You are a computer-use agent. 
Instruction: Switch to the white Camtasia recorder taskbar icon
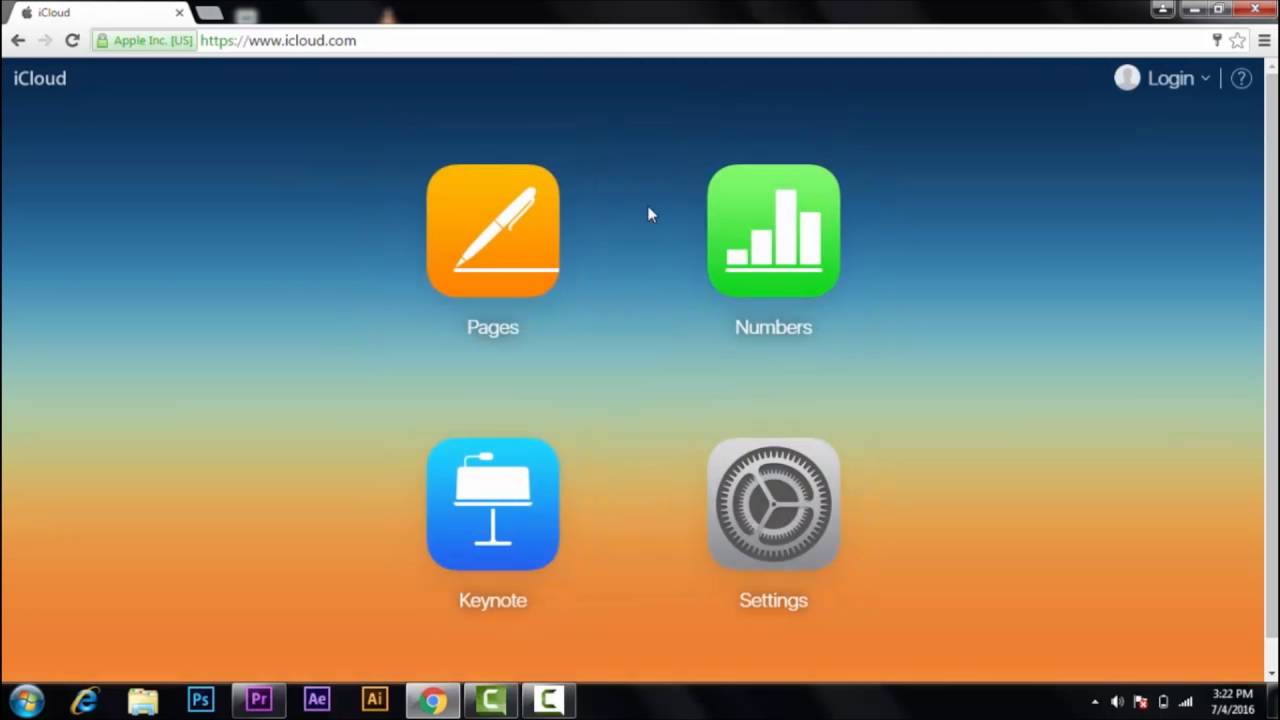549,700
